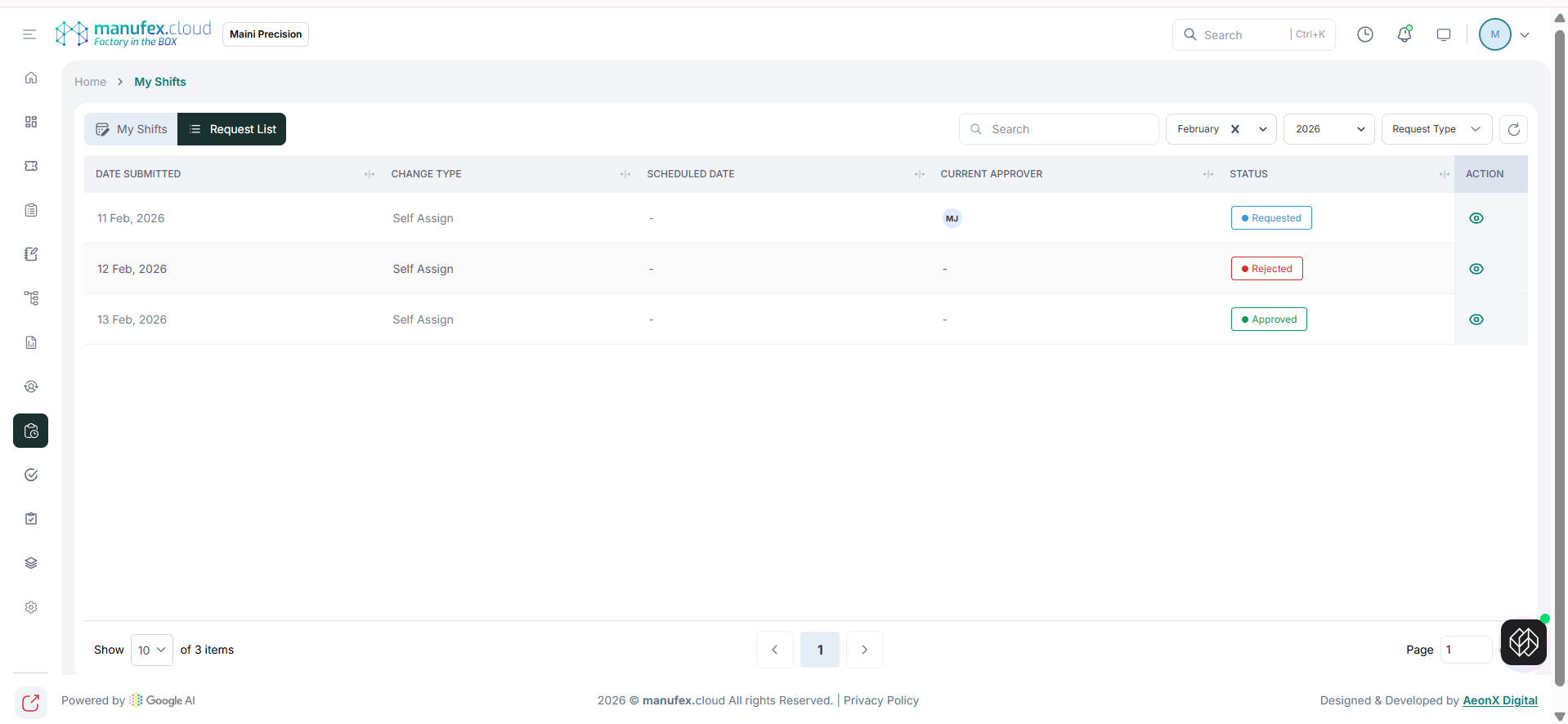Screen dimensions: 1568x724
Task: Open the AeonX Digital link
Action: (x=1499, y=700)
